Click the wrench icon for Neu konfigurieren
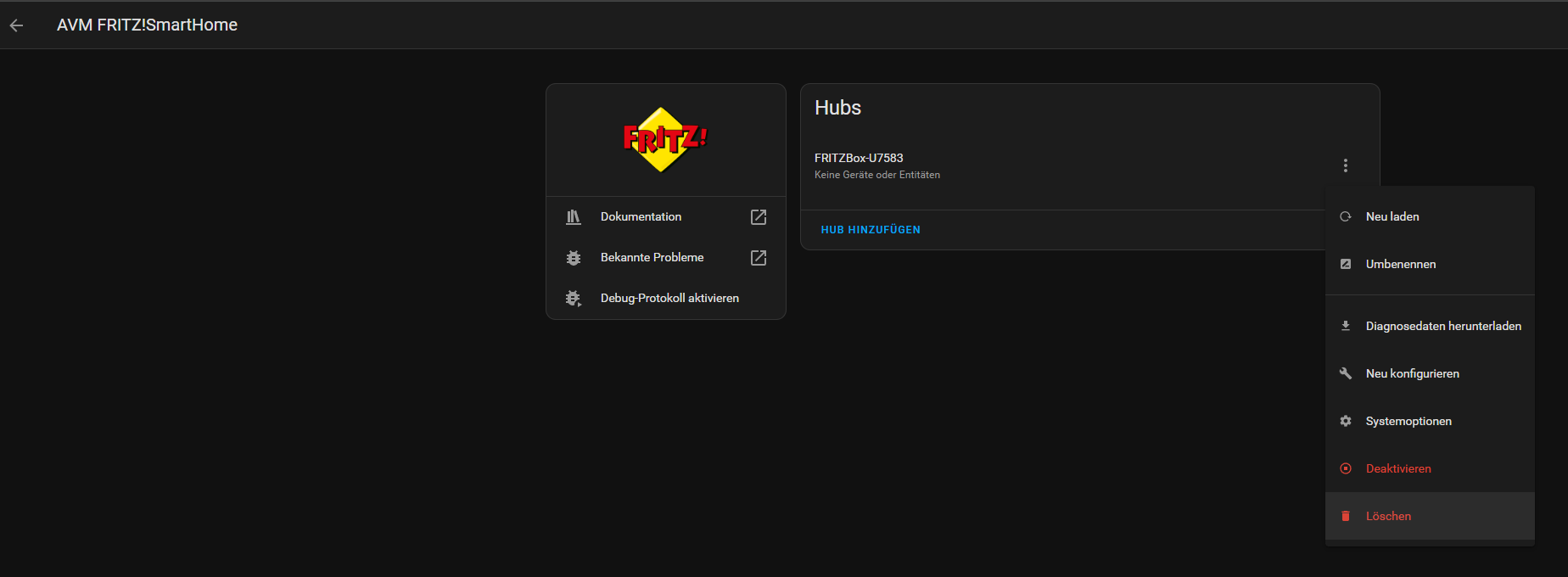 coord(1346,373)
